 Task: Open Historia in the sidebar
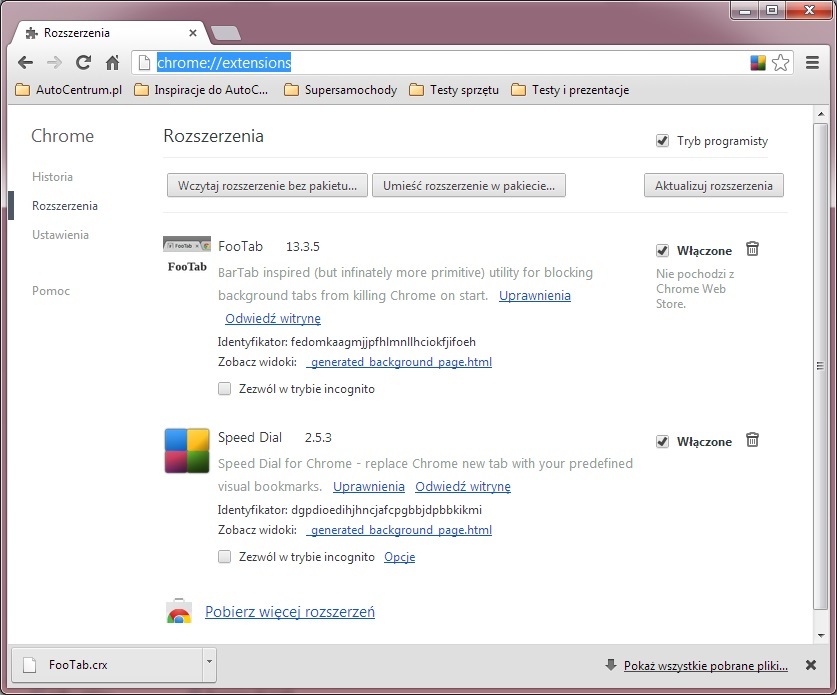pyautogui.click(x=52, y=177)
